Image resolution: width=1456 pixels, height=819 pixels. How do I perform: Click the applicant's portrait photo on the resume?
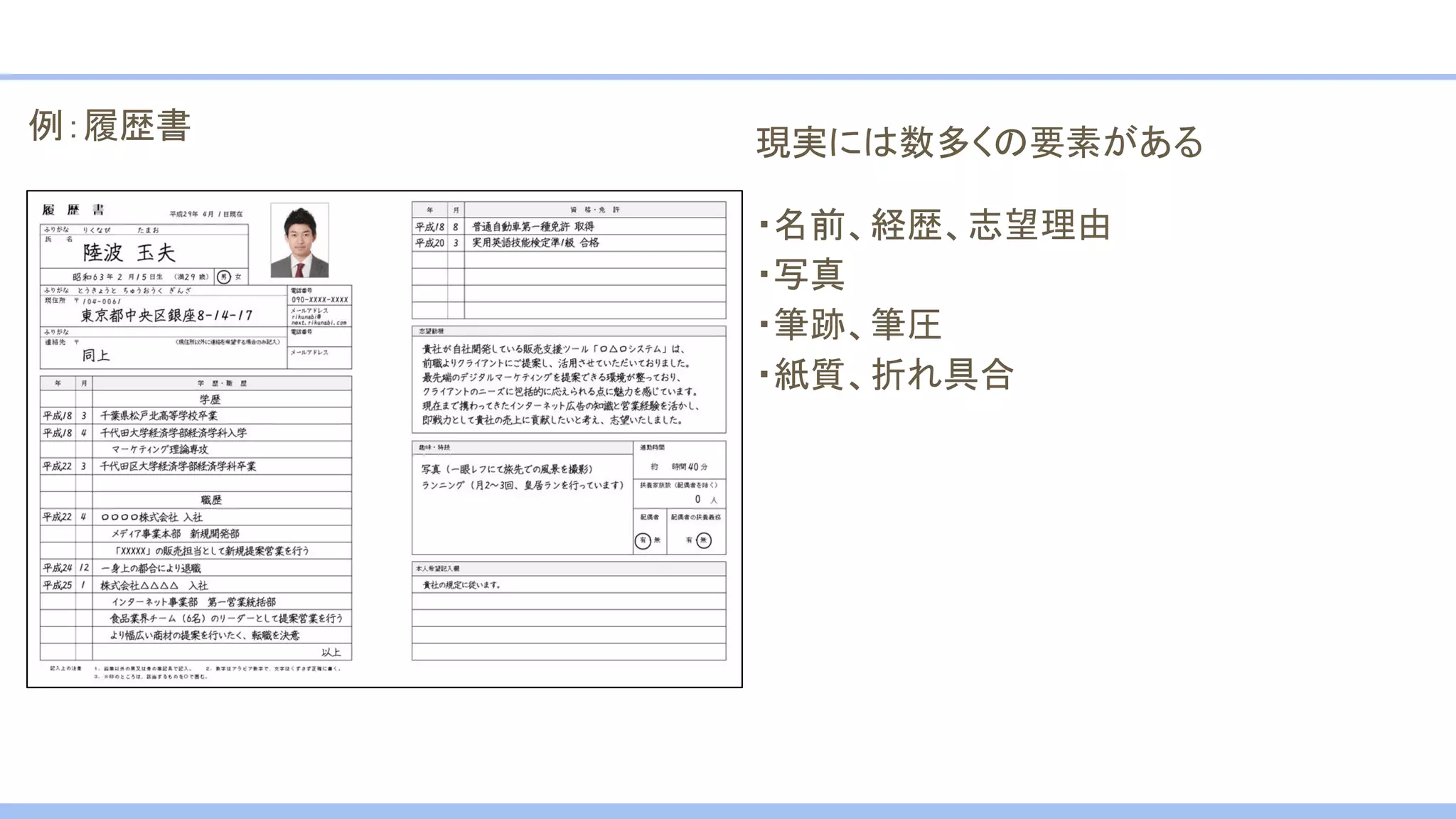[x=299, y=240]
